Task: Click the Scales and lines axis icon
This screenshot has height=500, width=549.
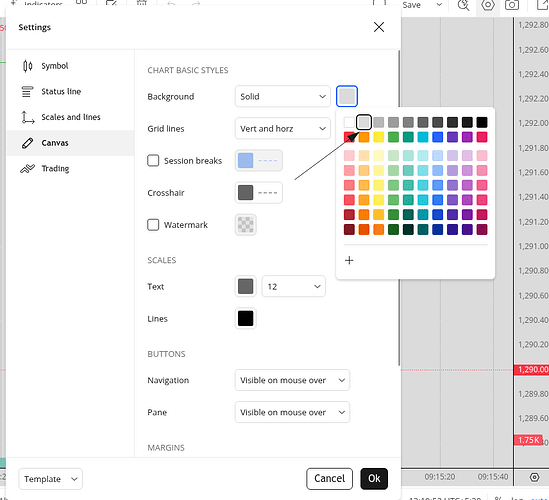Action: [28, 117]
